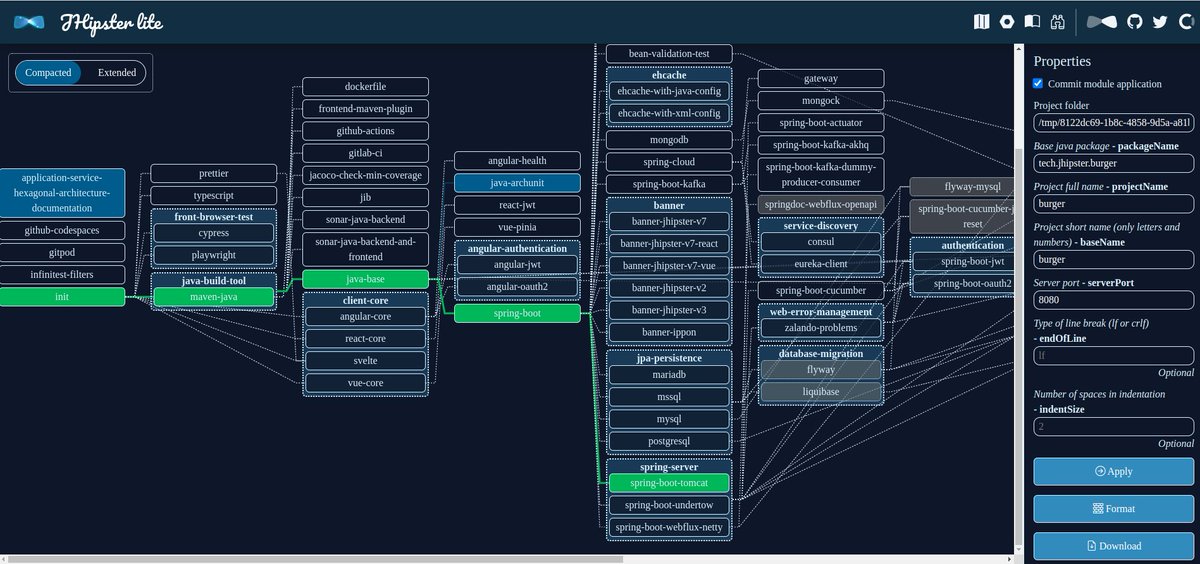This screenshot has width=1200, height=564.
Task: Select the spring-boot-webflux-netty module
Action: [x=669, y=527]
